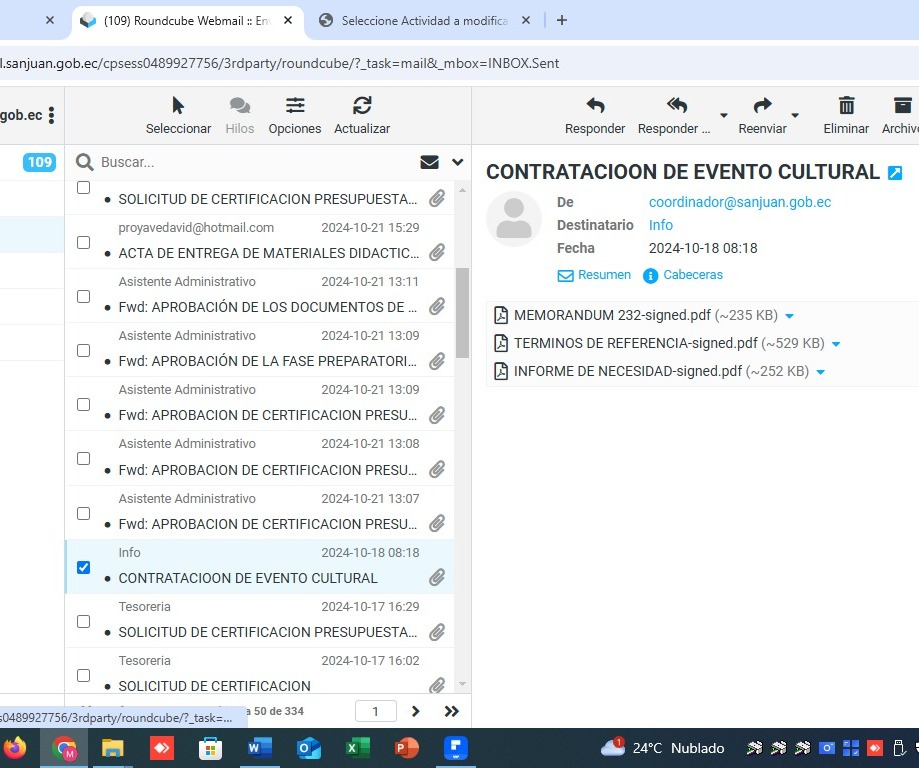The image size is (919, 768).
Task: Click the Eliminar trash icon
Action: click(x=846, y=106)
